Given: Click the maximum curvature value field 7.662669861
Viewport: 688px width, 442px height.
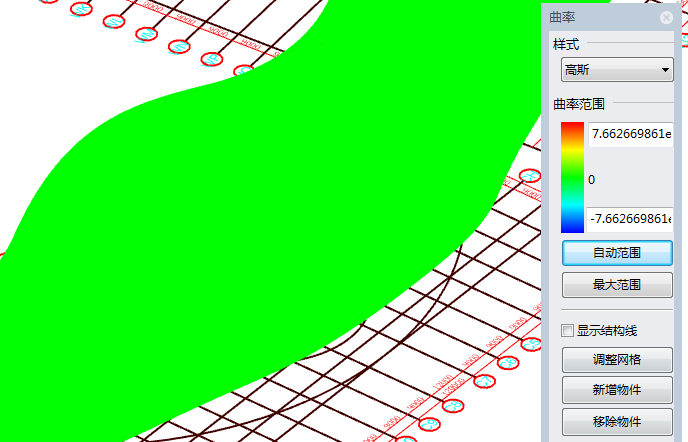Looking at the screenshot, I should pyautogui.click(x=630, y=134).
